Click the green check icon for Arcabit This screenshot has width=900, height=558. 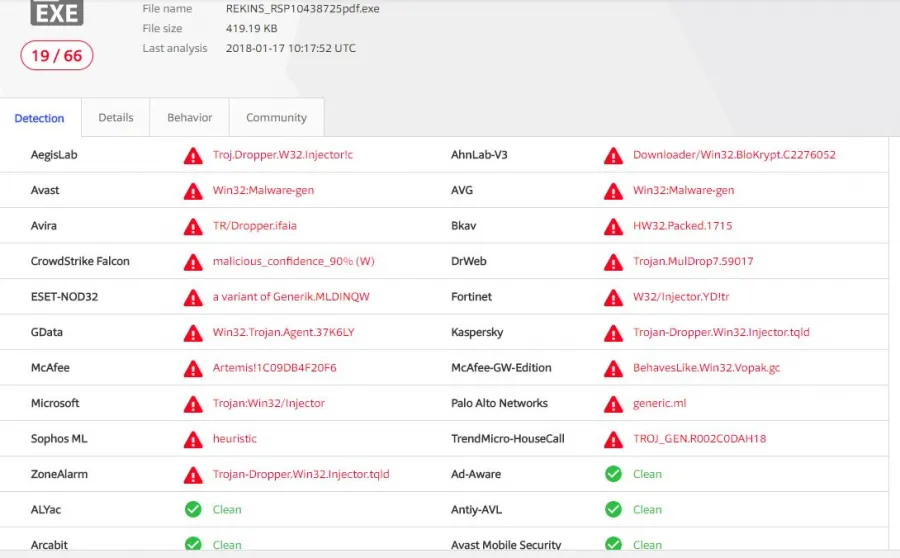pos(193,544)
